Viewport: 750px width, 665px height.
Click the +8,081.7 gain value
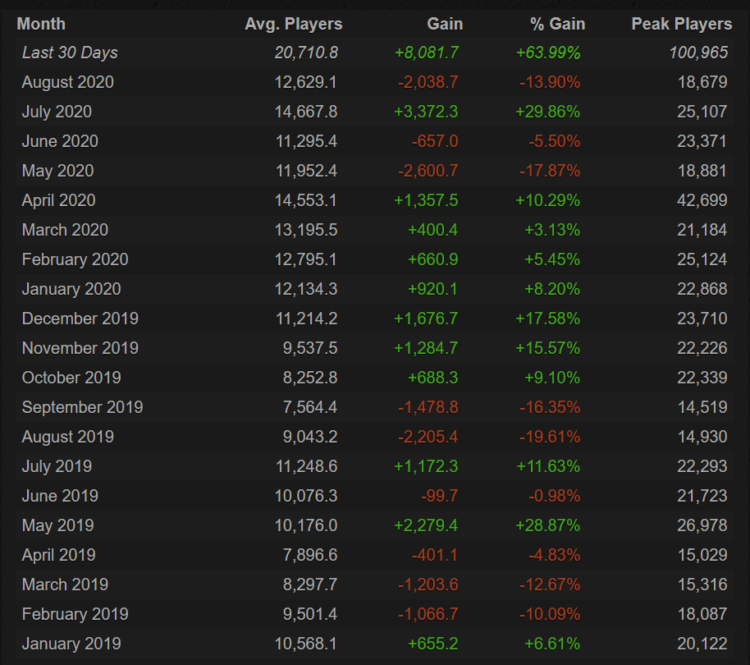tap(427, 53)
